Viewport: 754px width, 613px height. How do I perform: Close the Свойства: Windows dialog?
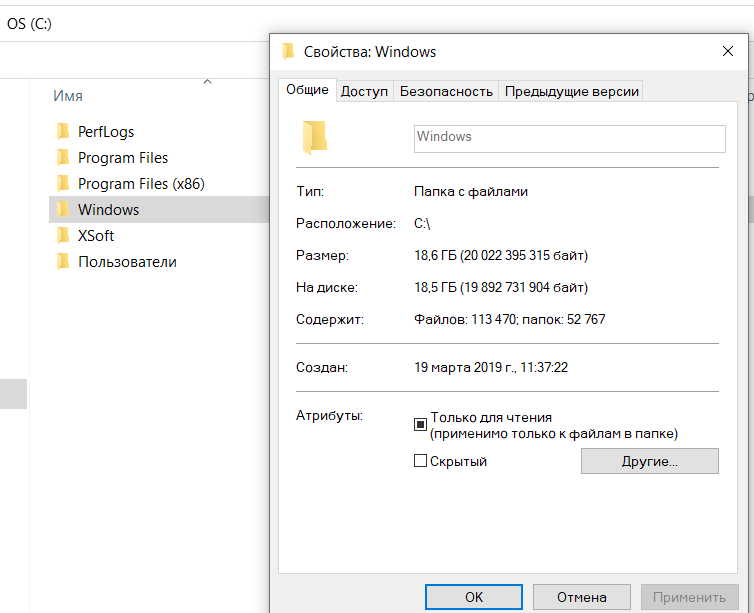[x=728, y=51]
